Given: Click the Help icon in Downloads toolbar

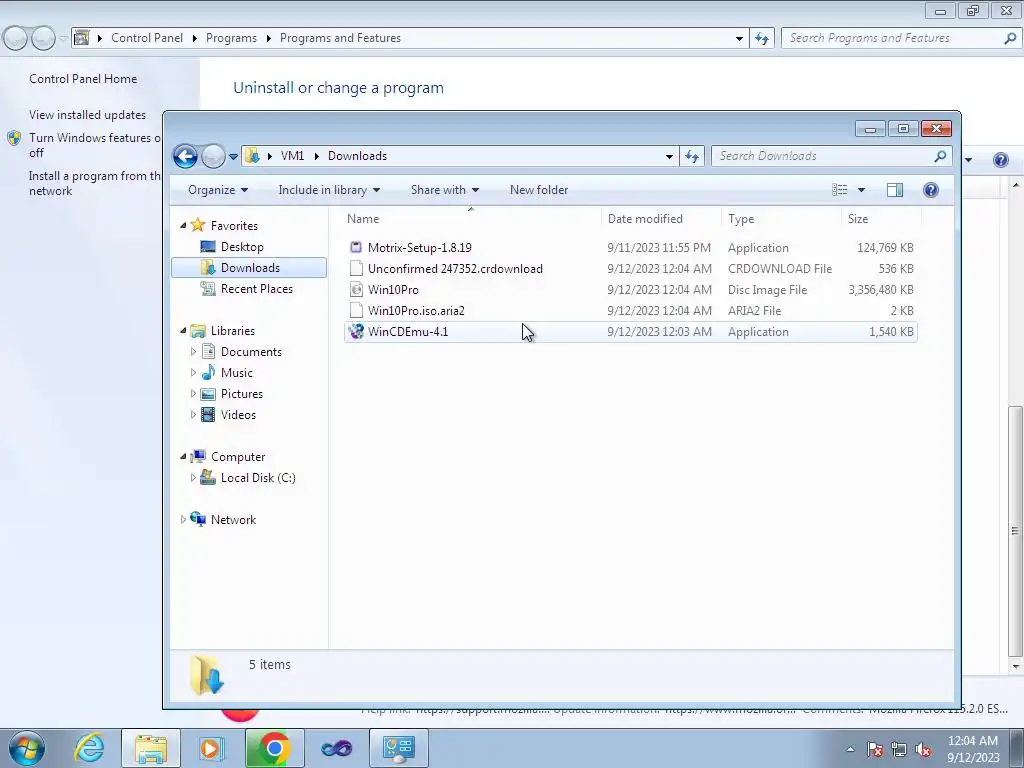Looking at the screenshot, I should (x=931, y=190).
